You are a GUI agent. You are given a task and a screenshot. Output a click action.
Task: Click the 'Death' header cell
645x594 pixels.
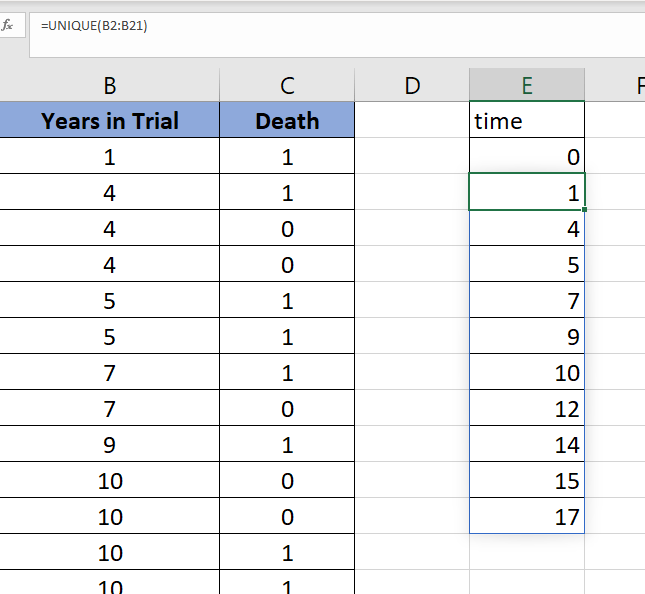287,120
